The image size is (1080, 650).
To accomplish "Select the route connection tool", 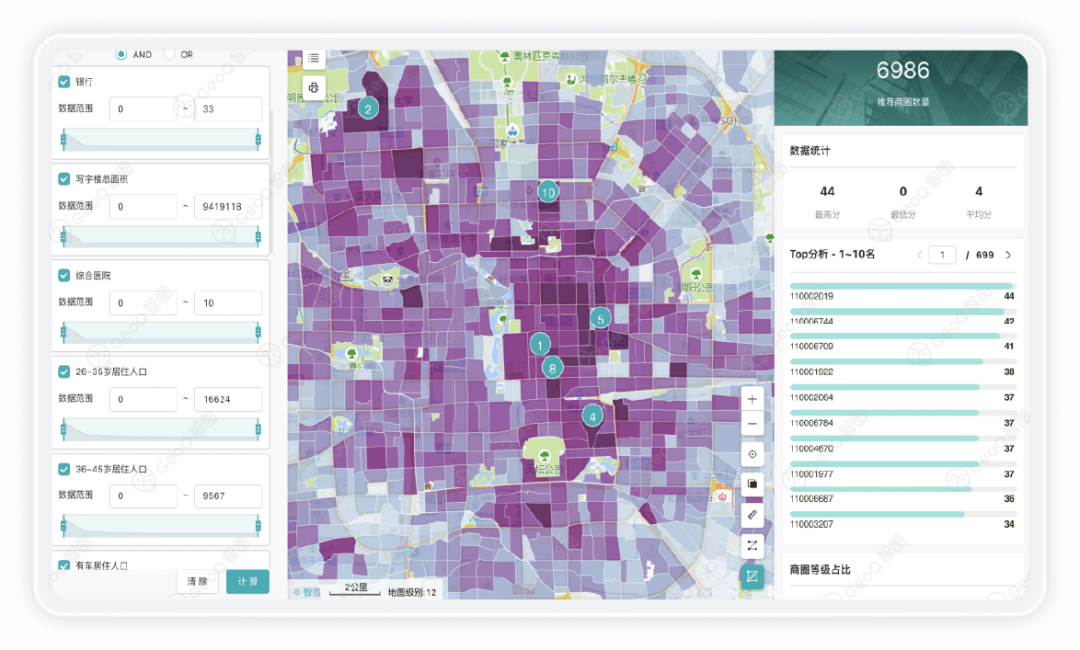I will click(x=752, y=545).
